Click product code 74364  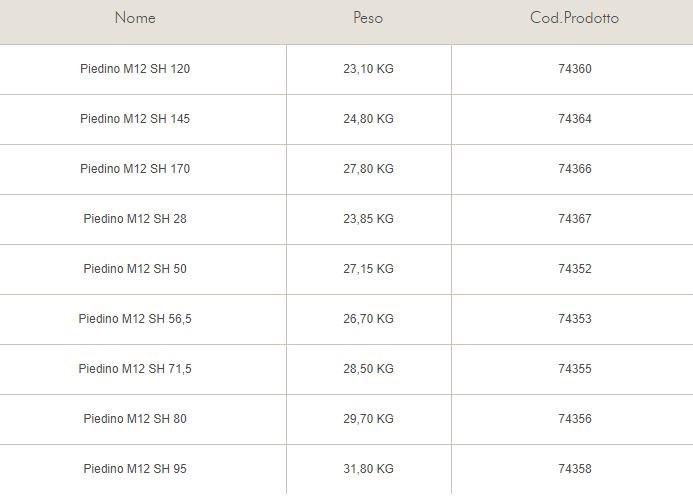point(575,119)
